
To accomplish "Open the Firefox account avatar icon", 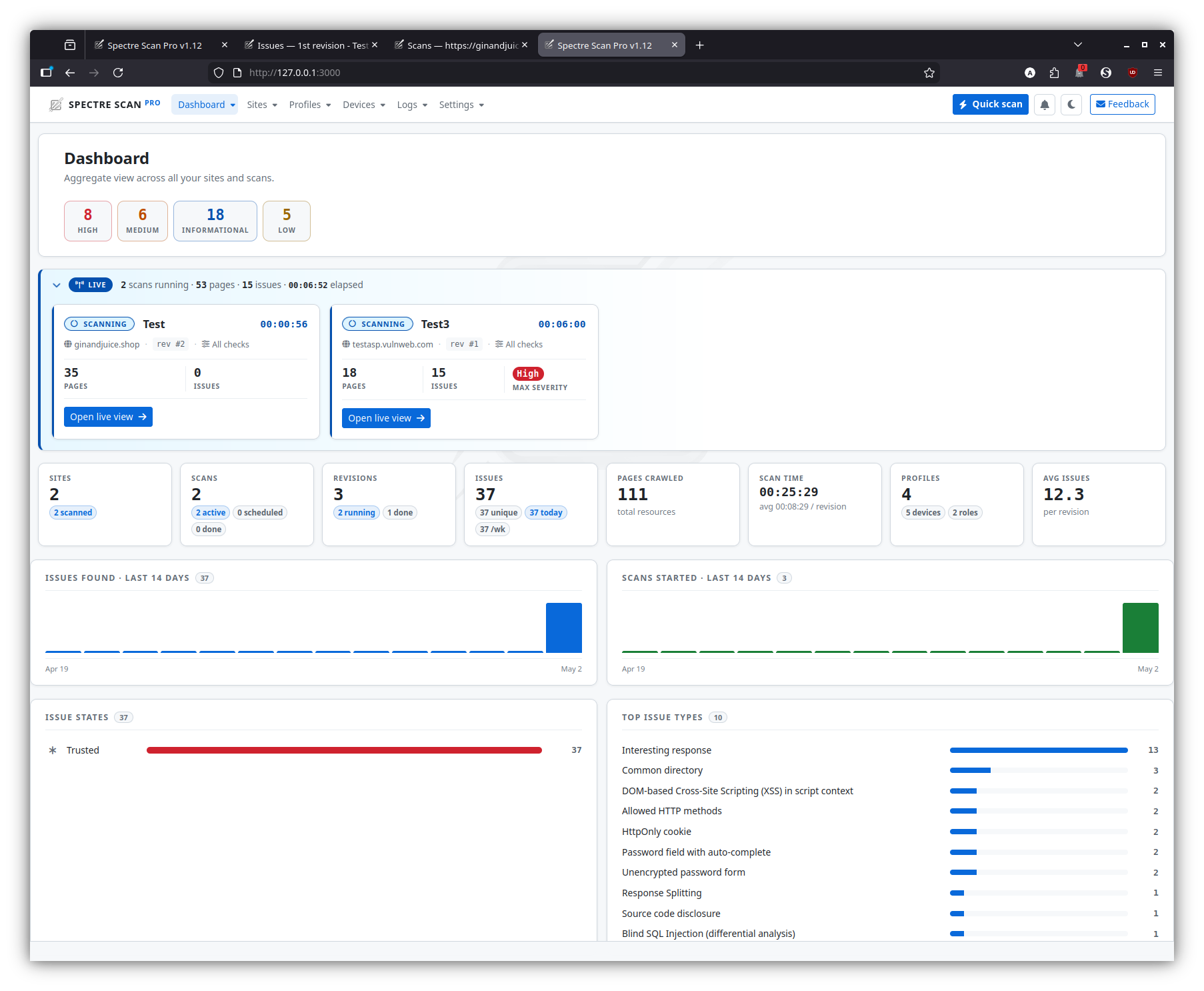I will [x=1030, y=73].
